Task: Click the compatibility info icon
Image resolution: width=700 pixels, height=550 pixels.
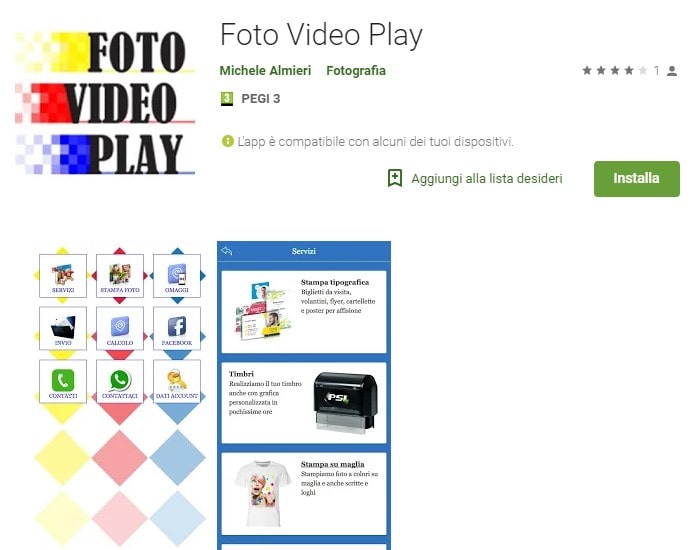Action: tap(228, 142)
